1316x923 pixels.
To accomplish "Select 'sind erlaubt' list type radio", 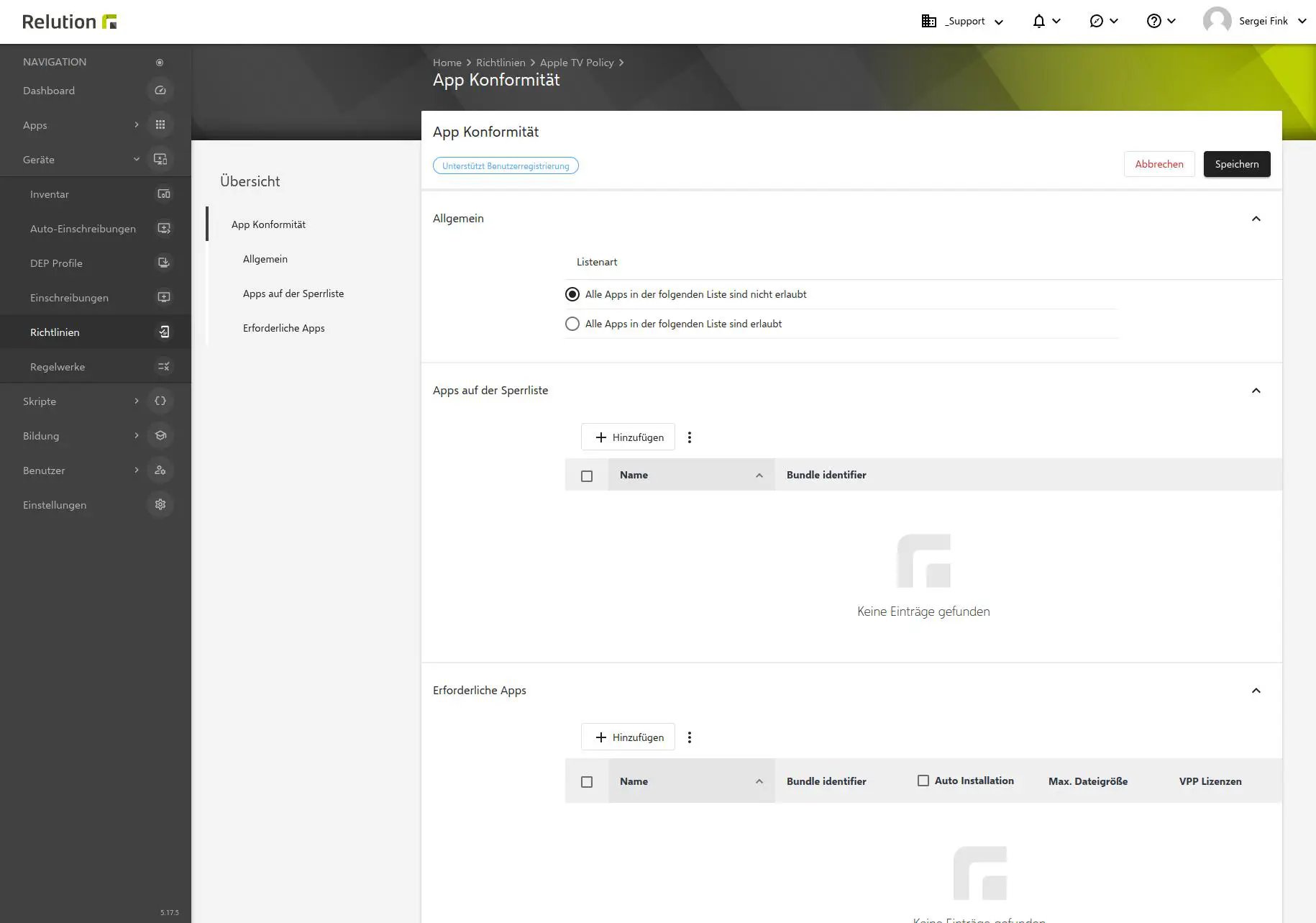I will [x=572, y=324].
